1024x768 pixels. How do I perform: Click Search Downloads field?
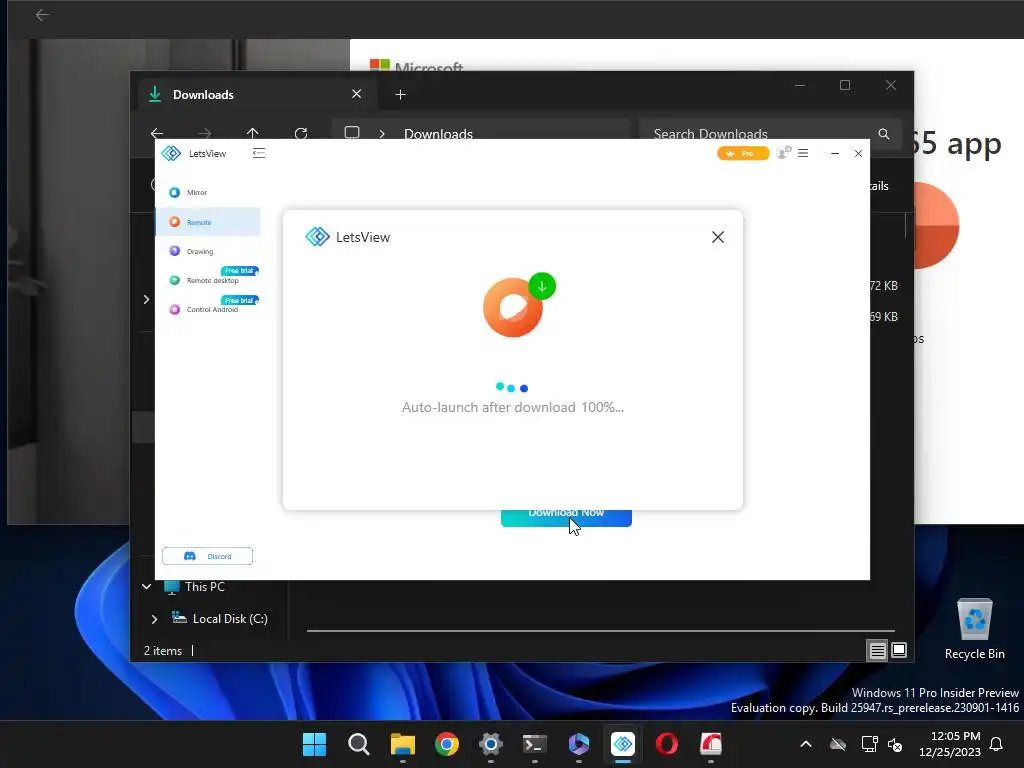(x=771, y=133)
